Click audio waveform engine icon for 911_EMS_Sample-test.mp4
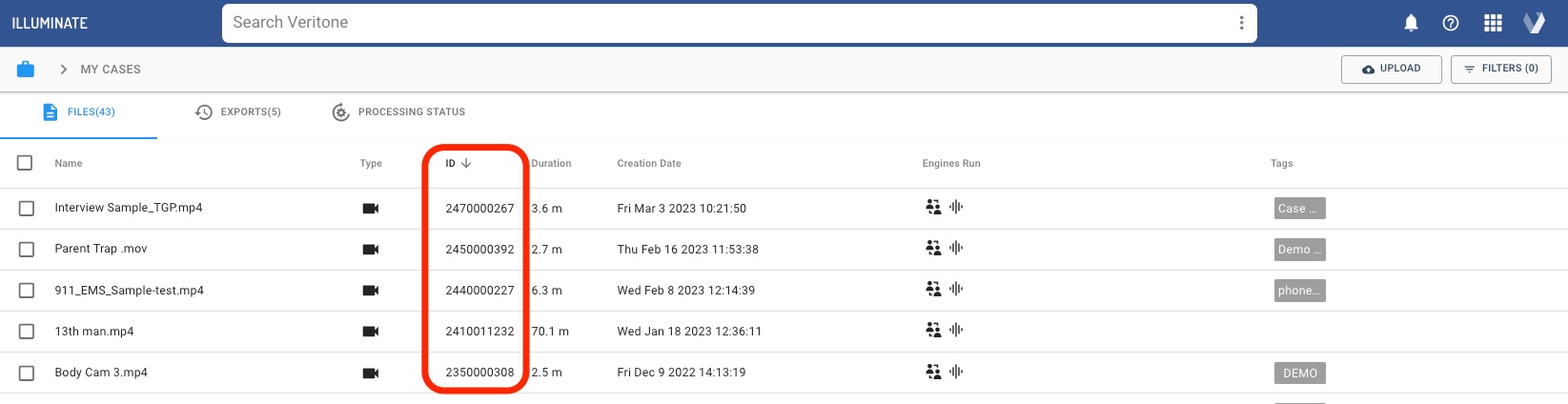The image size is (1568, 404). [956, 289]
